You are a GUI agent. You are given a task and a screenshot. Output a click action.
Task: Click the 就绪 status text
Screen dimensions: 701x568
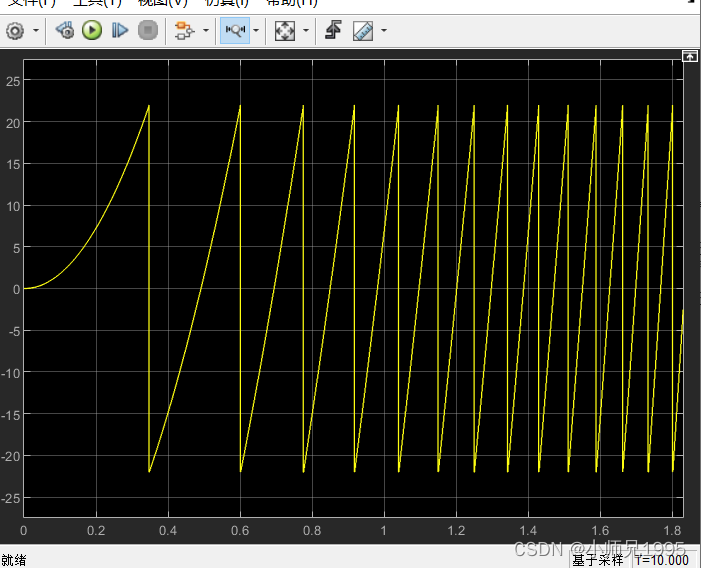(14, 560)
